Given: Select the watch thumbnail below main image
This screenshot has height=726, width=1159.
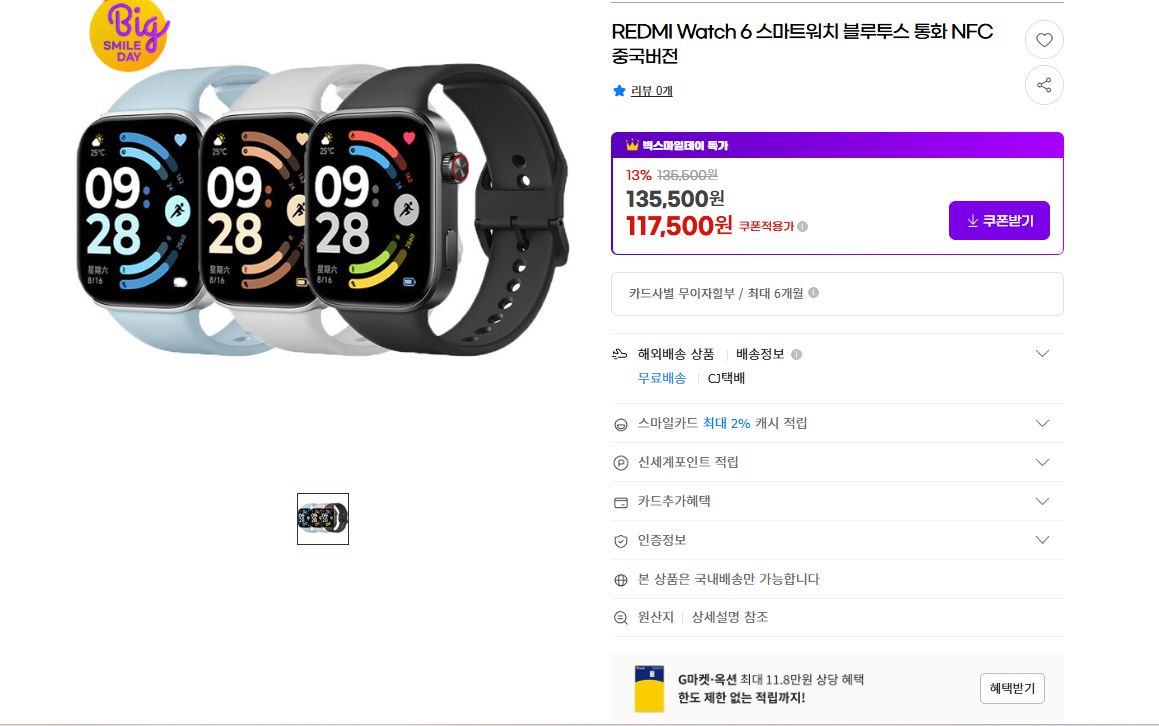Looking at the screenshot, I should pos(323,519).
